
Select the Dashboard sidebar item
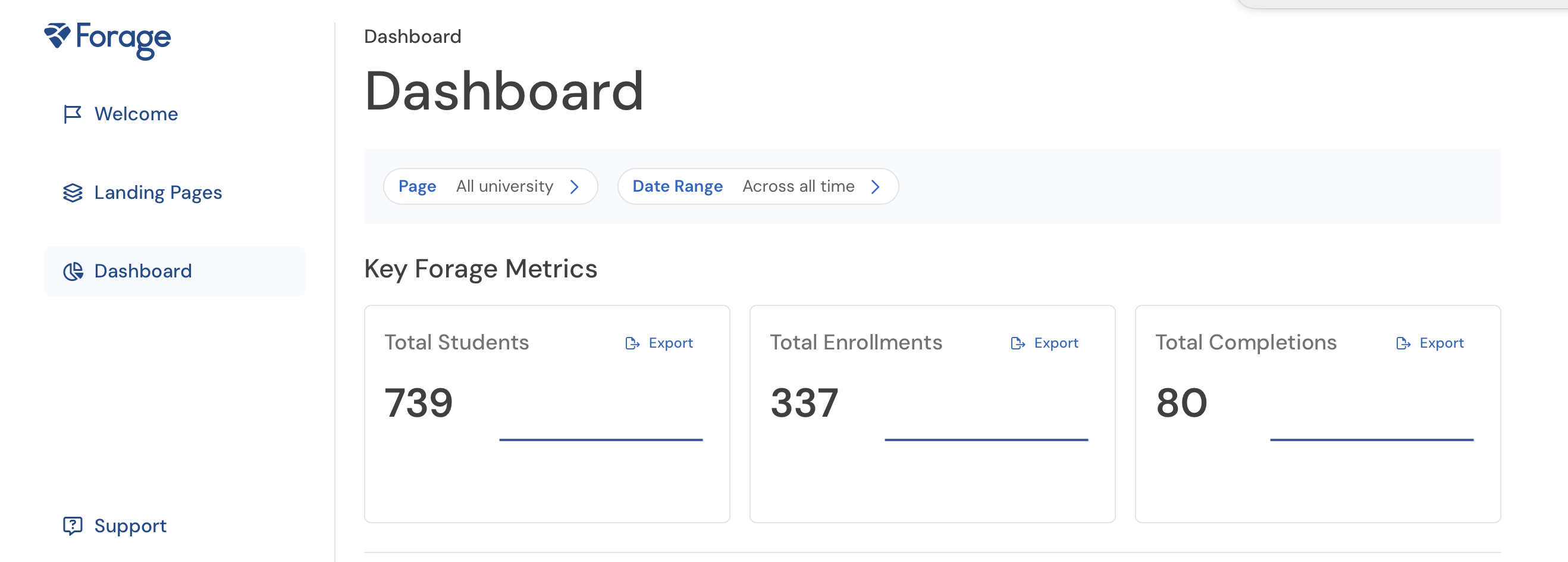pyautogui.click(x=175, y=271)
